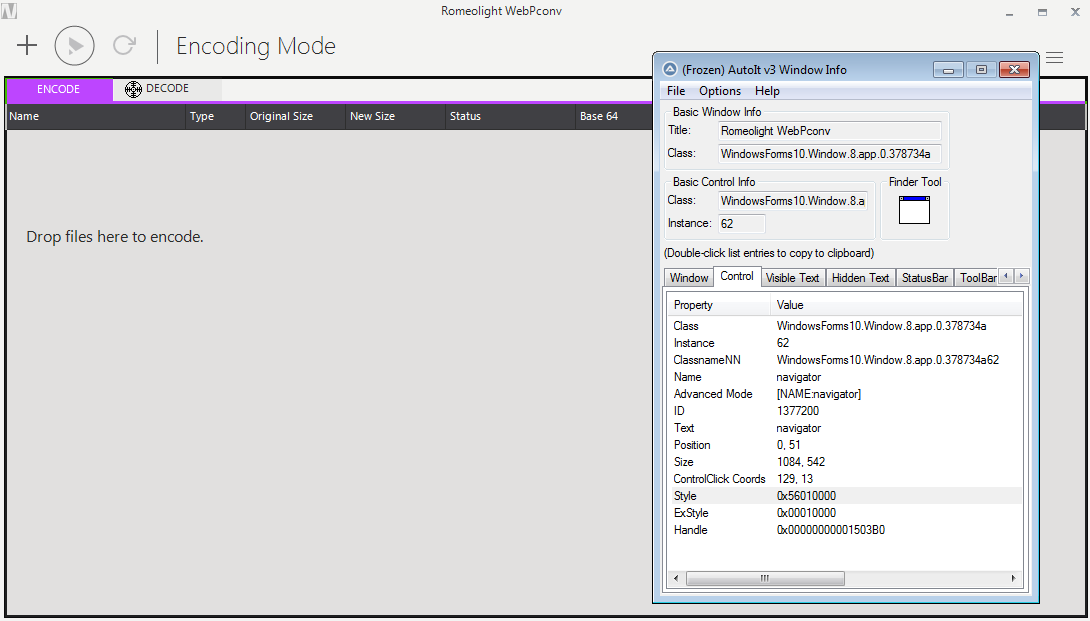
Task: Open the ToolBar tab
Action: tap(977, 277)
